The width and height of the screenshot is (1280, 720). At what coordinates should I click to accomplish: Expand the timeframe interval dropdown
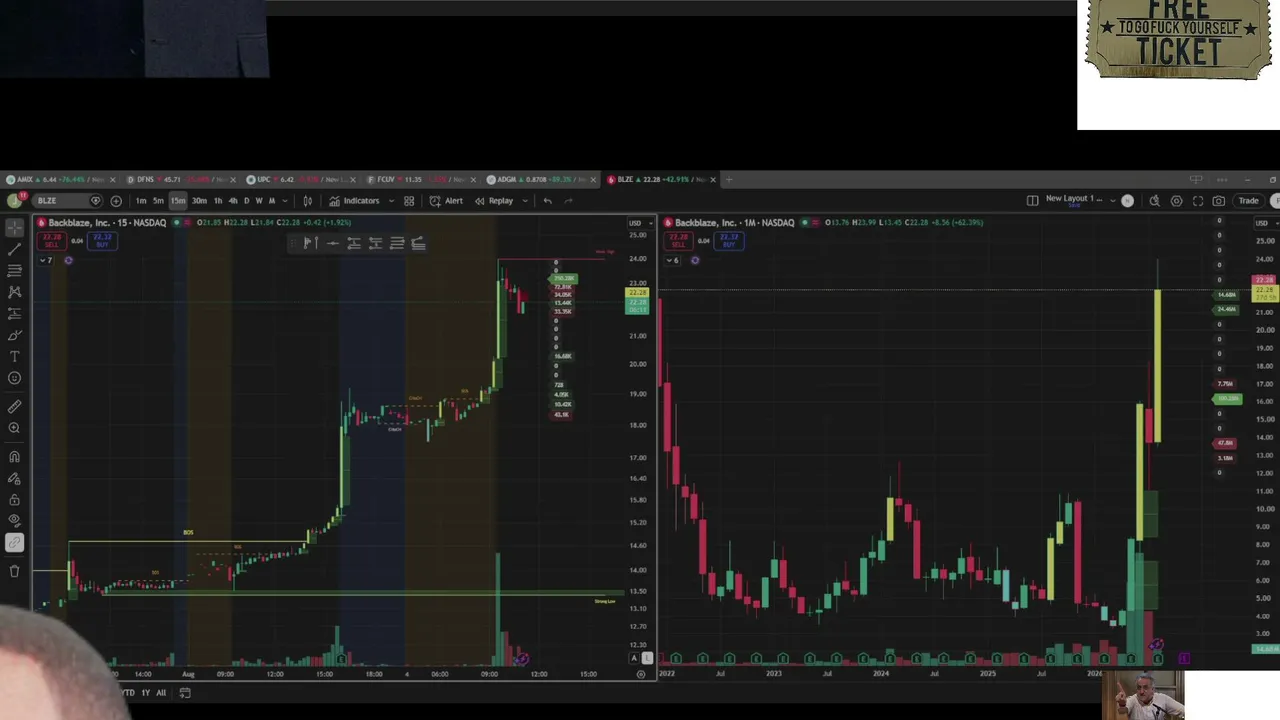285,201
